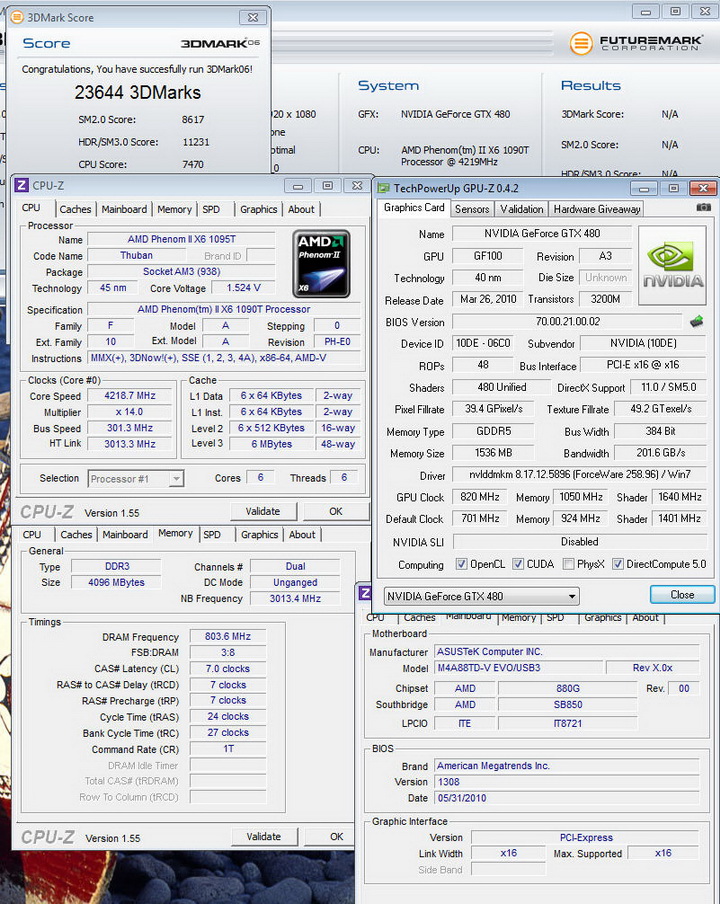Open the NVIDIA GeForce GTX 480 card dropdown
Viewport: 720px width, 904px height.
(481, 596)
